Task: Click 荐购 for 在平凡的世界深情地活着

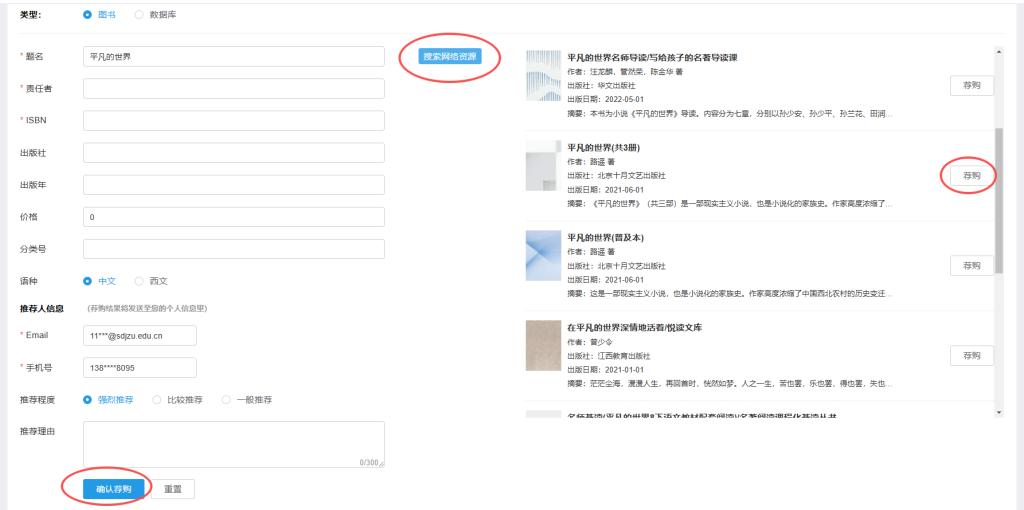Action: click(971, 355)
